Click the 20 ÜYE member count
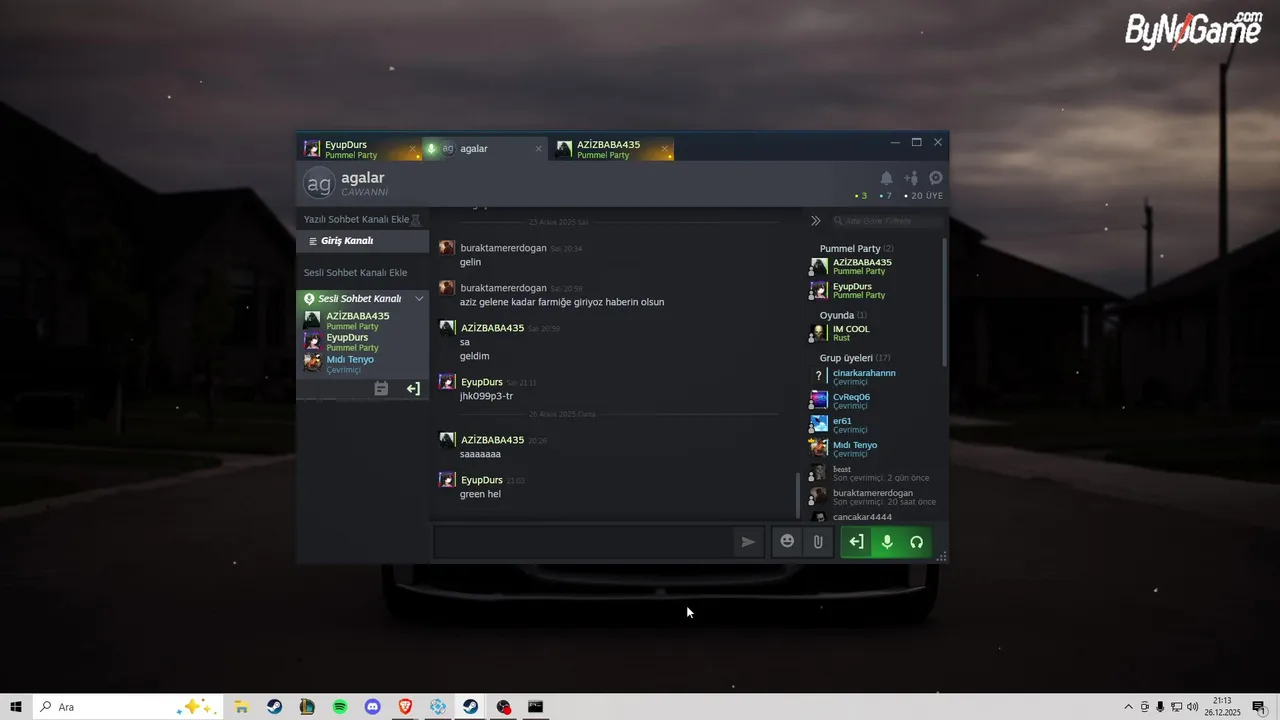This screenshot has height=720, width=1280. point(926,196)
